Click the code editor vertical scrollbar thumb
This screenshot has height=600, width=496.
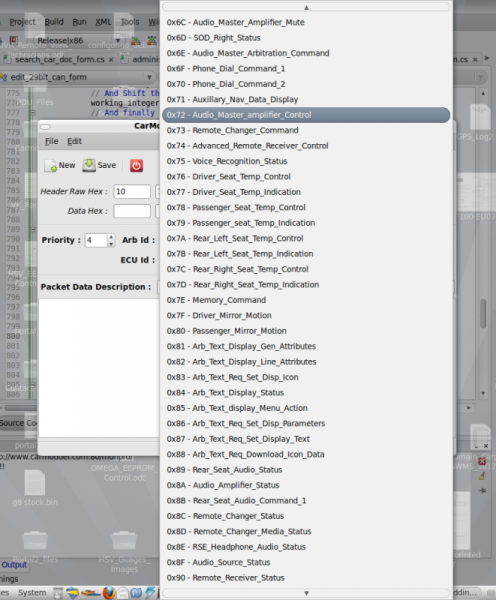point(483,314)
